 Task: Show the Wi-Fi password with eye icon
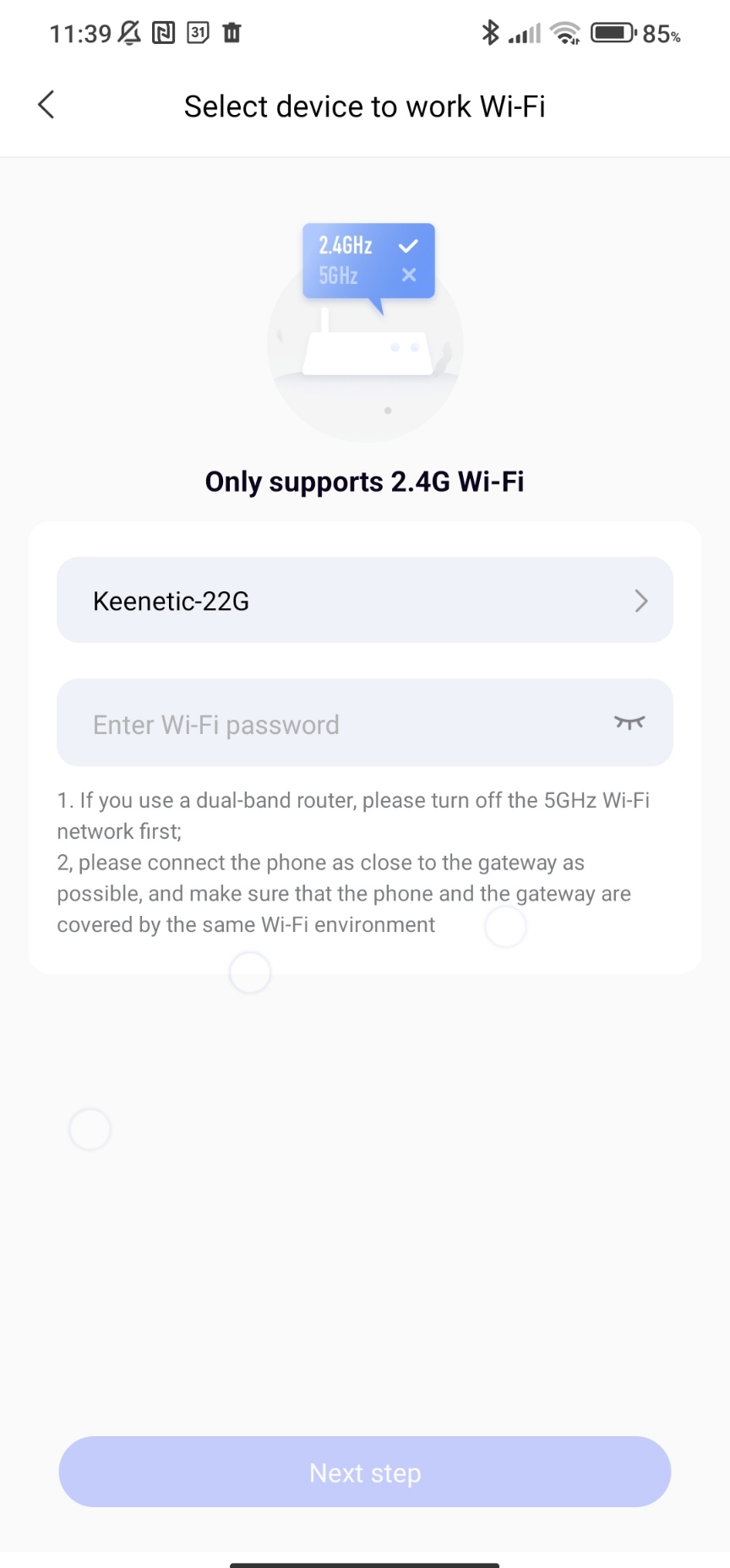tap(629, 722)
